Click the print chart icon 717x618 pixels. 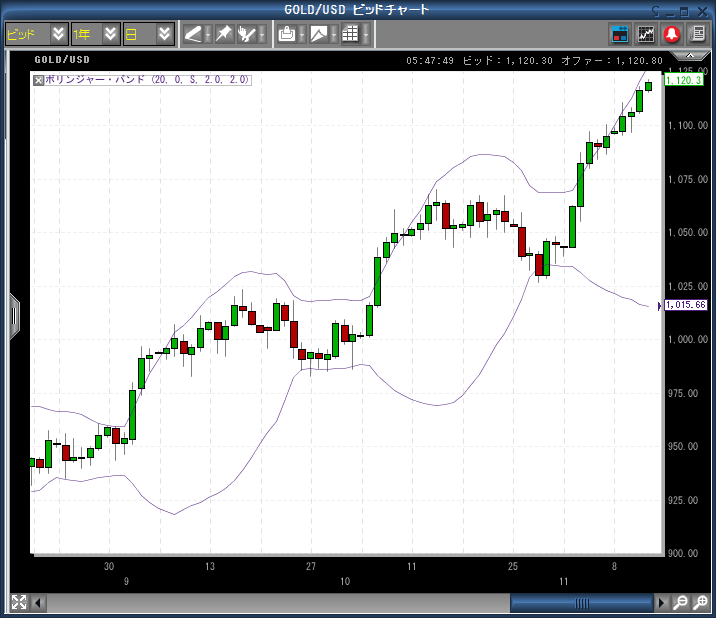[x=287, y=34]
